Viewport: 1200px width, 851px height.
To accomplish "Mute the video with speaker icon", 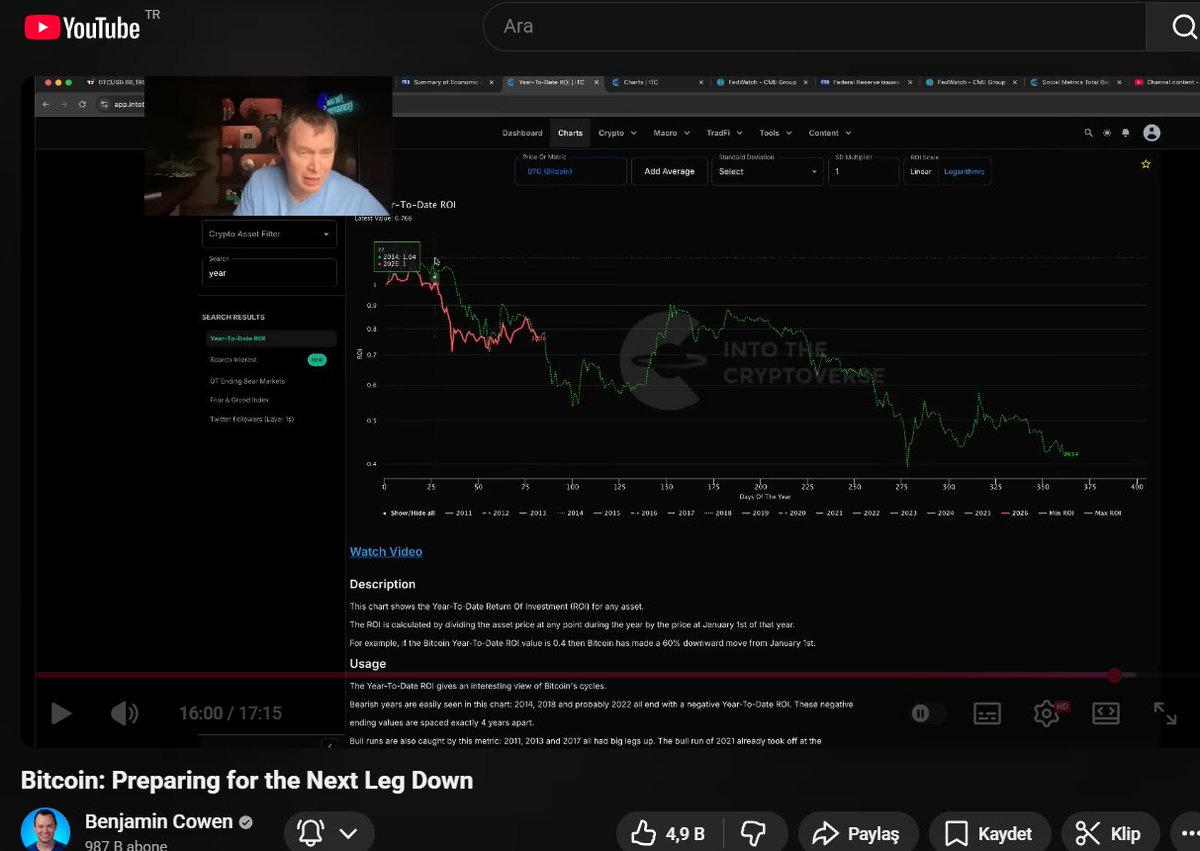I will 124,713.
